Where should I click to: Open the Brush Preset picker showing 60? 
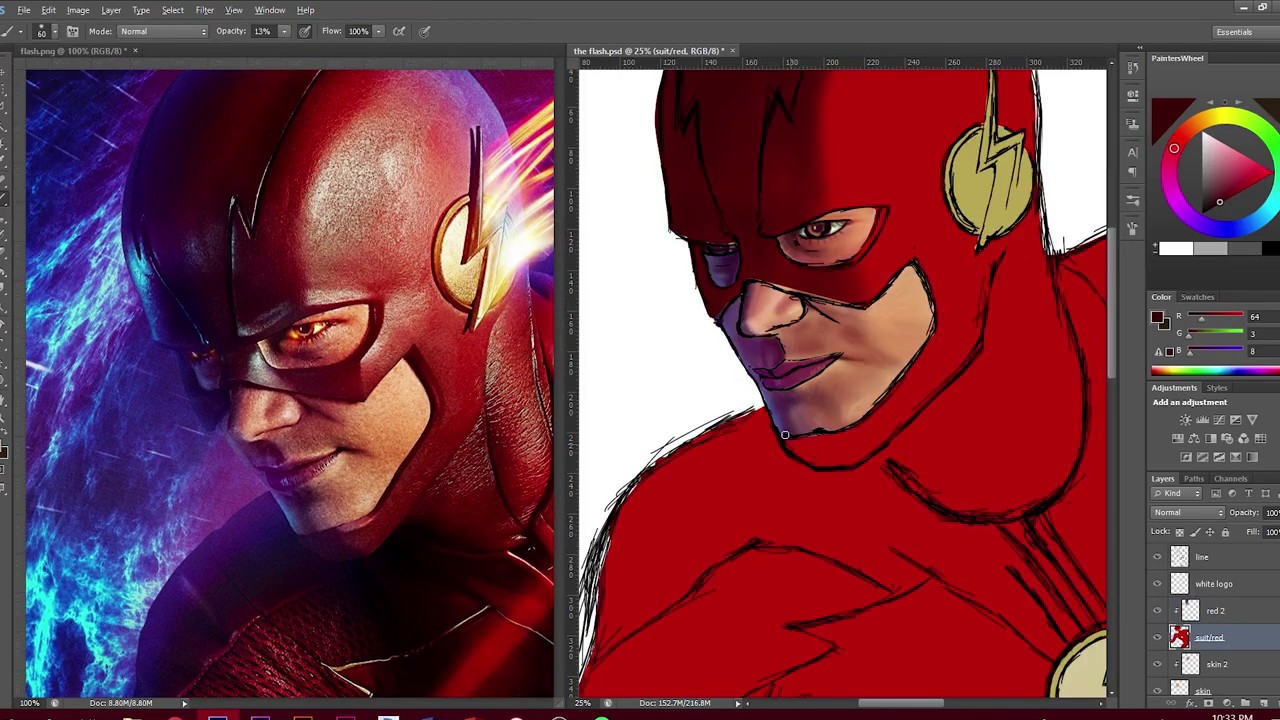point(48,31)
